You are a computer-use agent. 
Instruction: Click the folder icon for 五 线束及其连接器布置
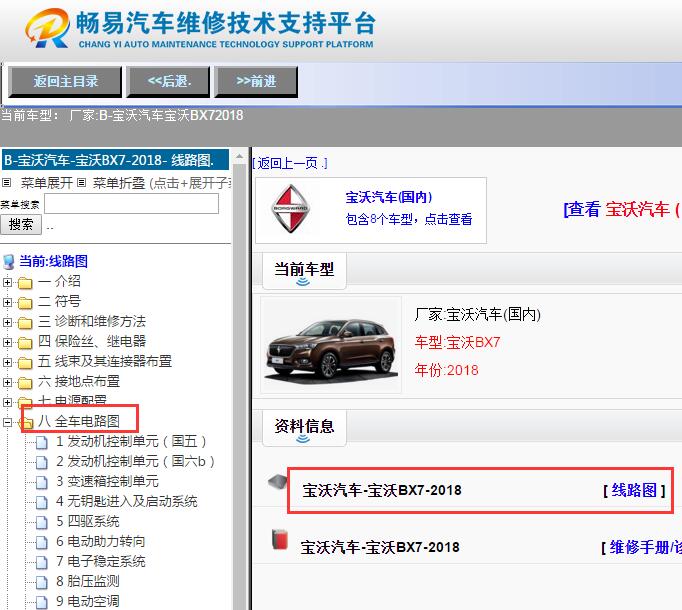pos(25,363)
